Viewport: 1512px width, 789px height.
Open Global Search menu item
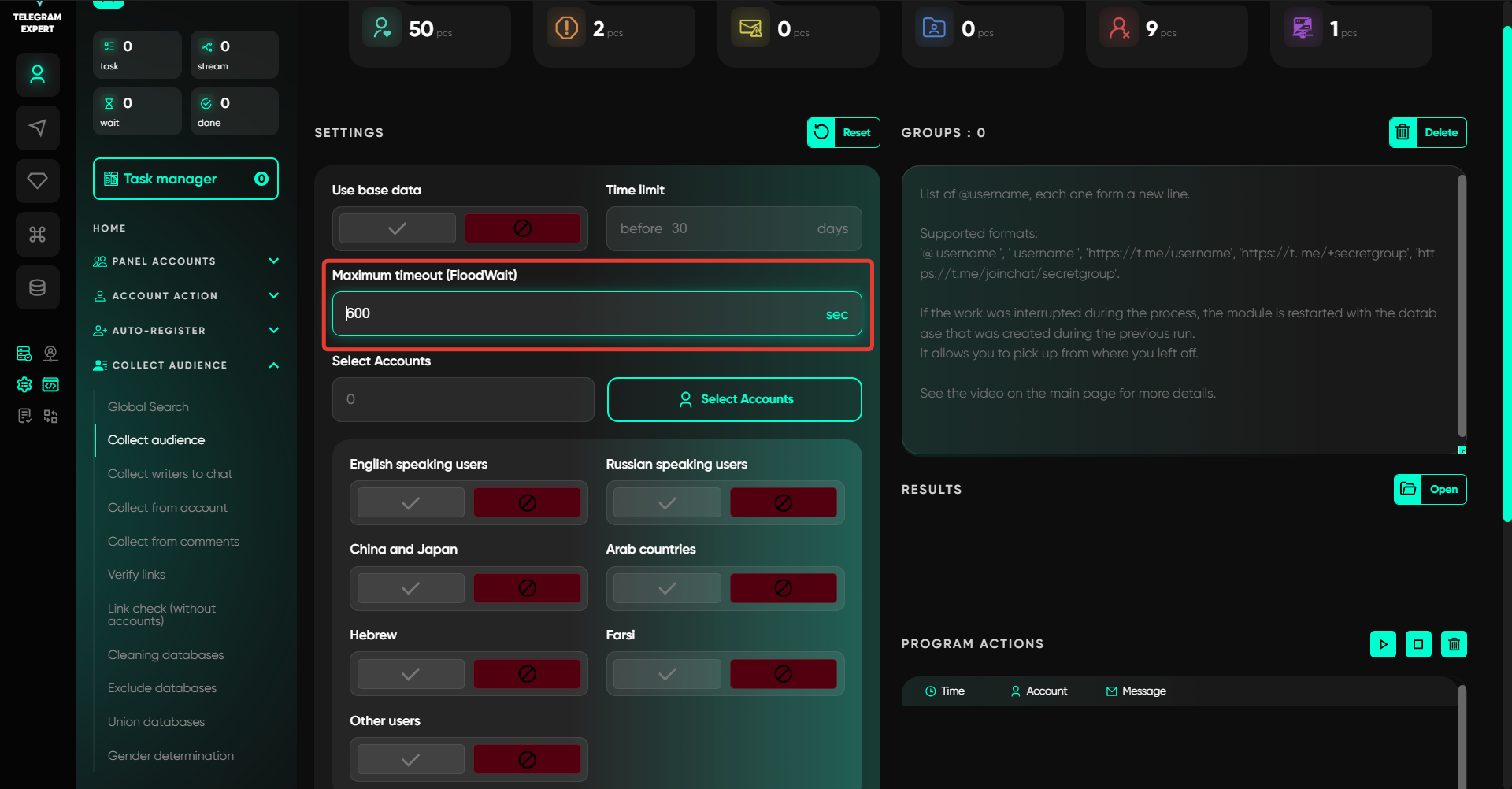pos(148,407)
